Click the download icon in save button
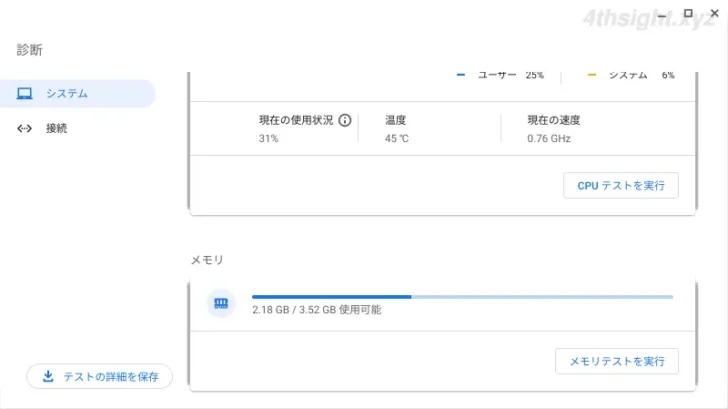This screenshot has height=409, width=728. tap(48, 376)
